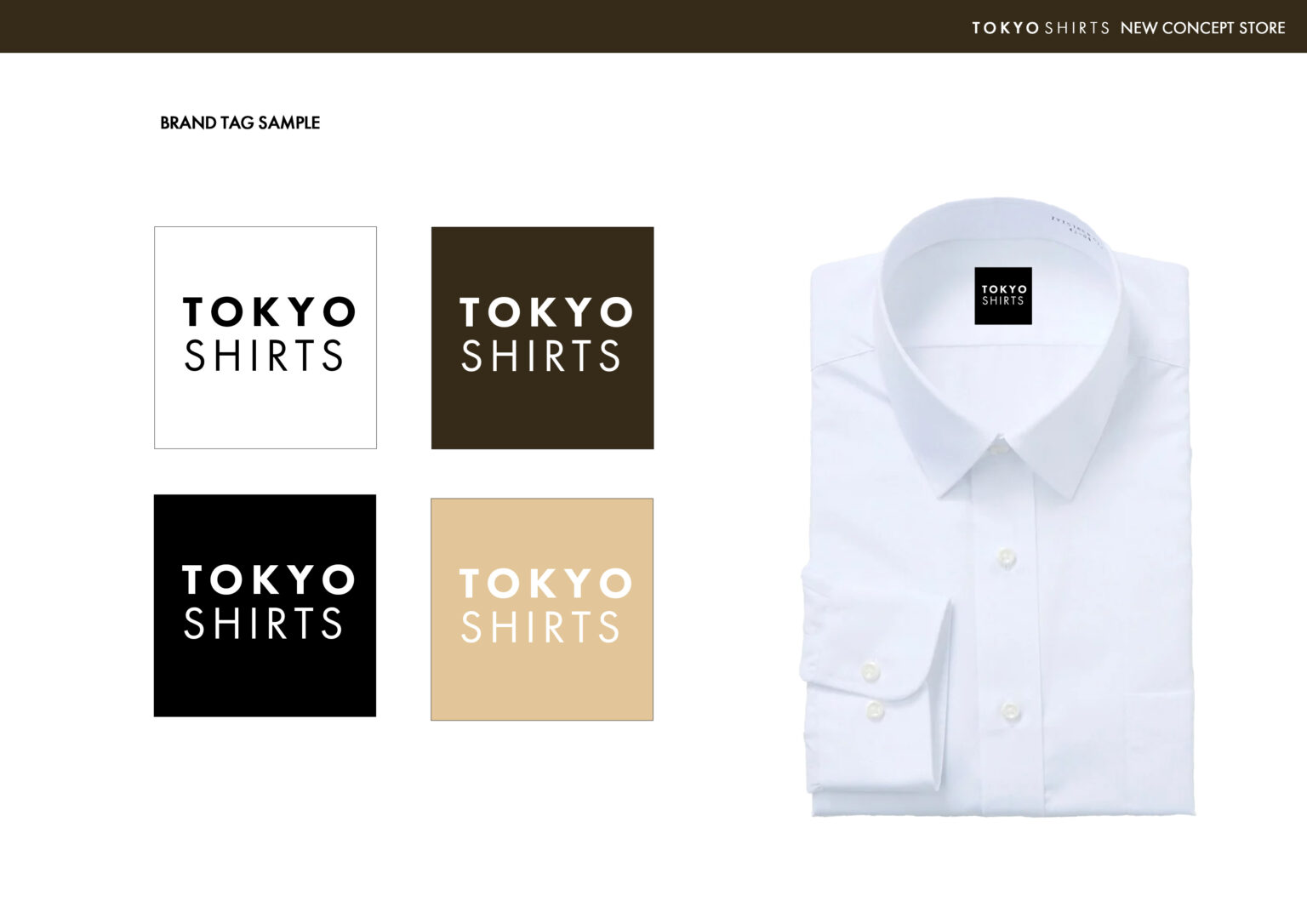Viewport: 1307px width, 924px height.
Task: Click TOKYO text in white tag
Action: 269,312
